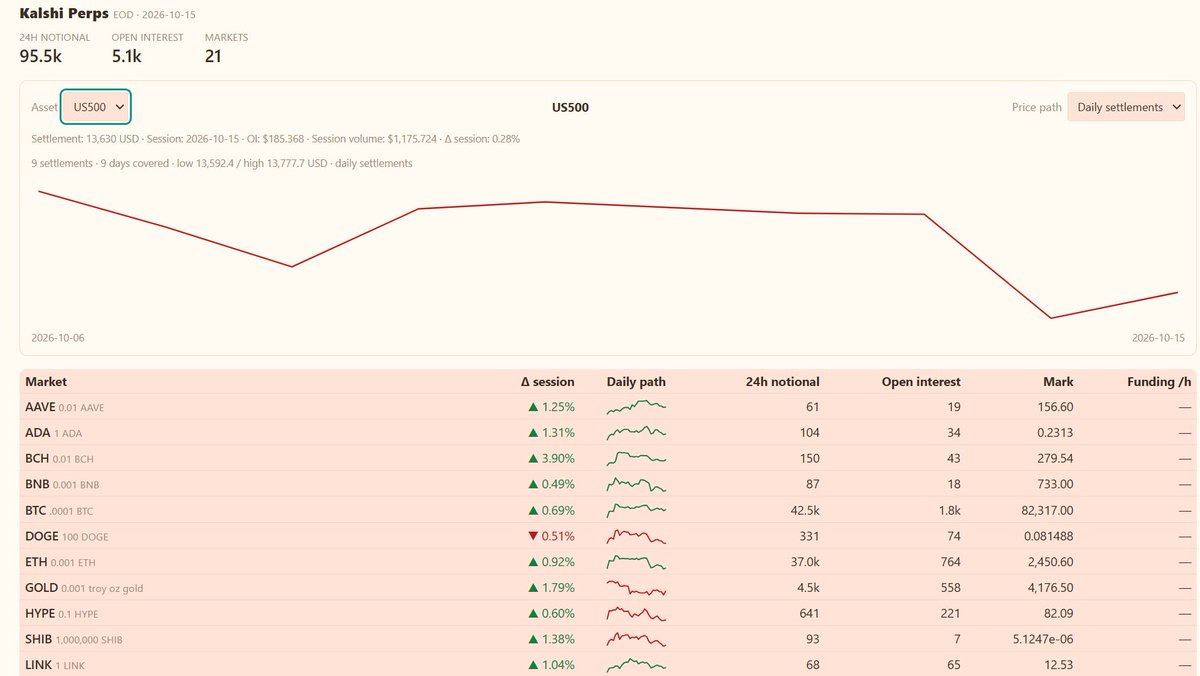
Task: Click the BTC daily path sparkline
Action: [x=636, y=510]
